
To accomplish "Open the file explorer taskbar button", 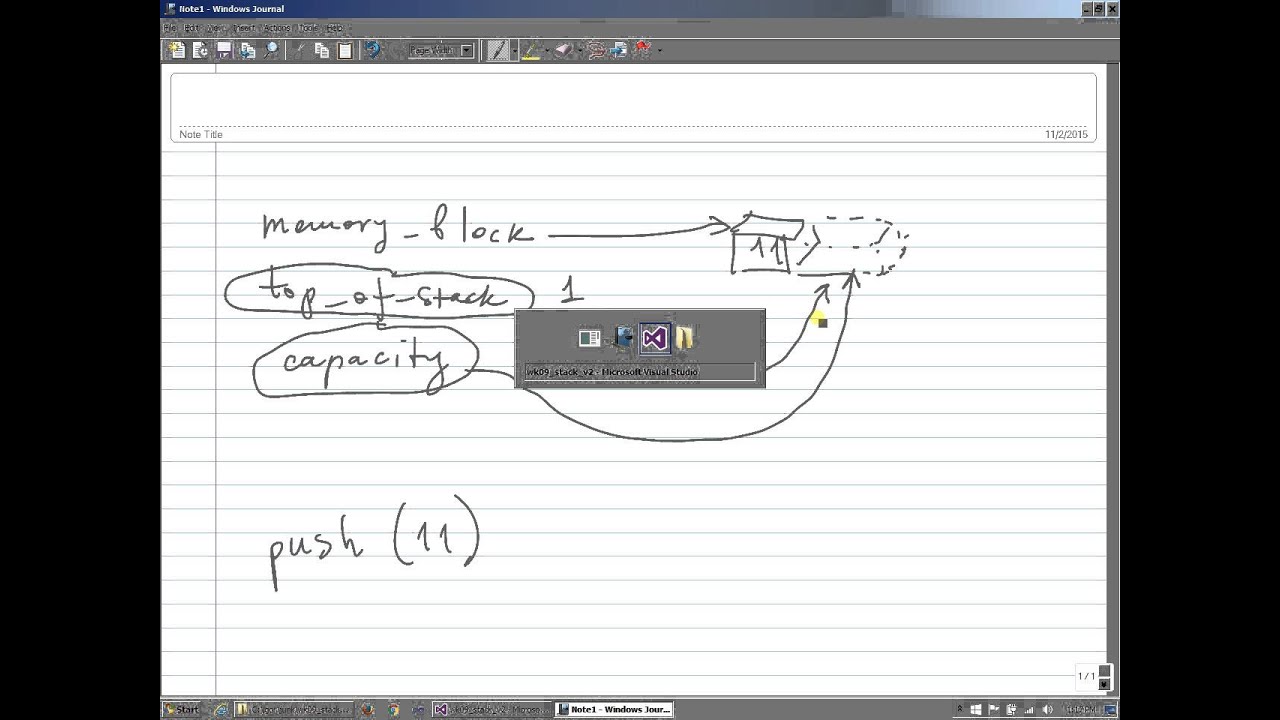I will pos(293,710).
